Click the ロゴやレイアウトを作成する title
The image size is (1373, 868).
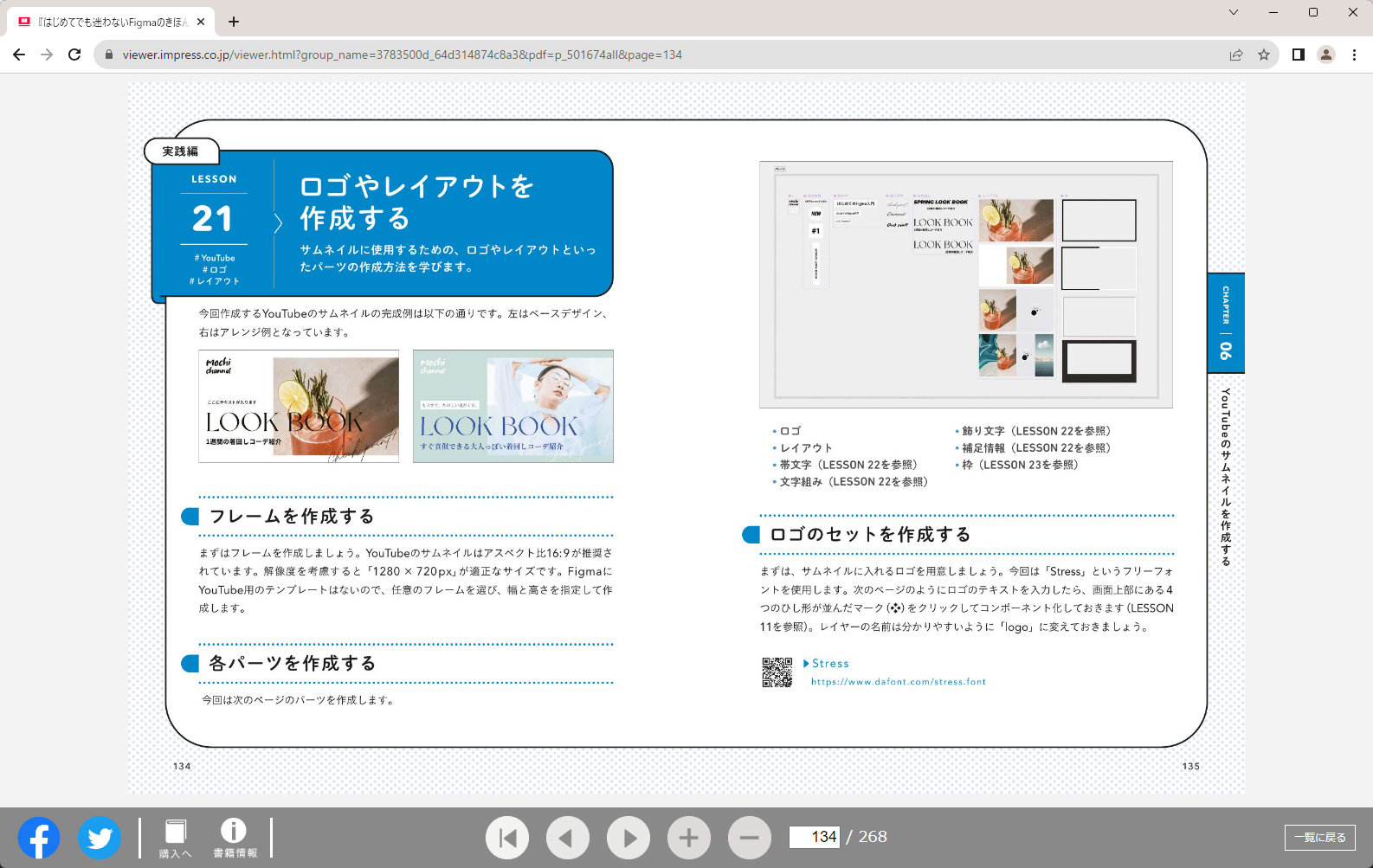coord(417,203)
